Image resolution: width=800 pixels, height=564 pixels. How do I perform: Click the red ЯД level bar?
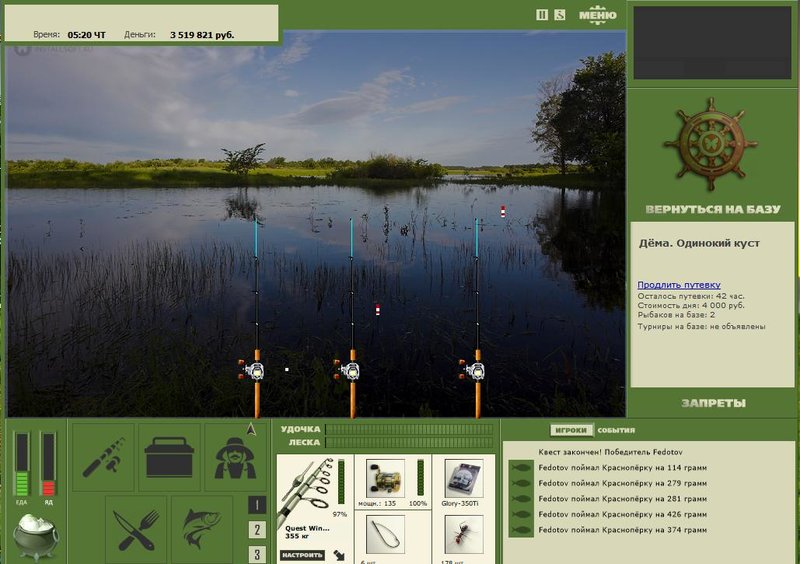point(48,464)
